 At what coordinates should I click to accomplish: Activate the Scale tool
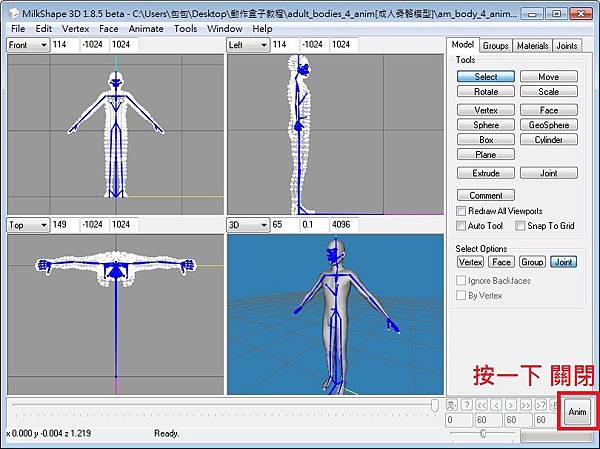[x=549, y=91]
